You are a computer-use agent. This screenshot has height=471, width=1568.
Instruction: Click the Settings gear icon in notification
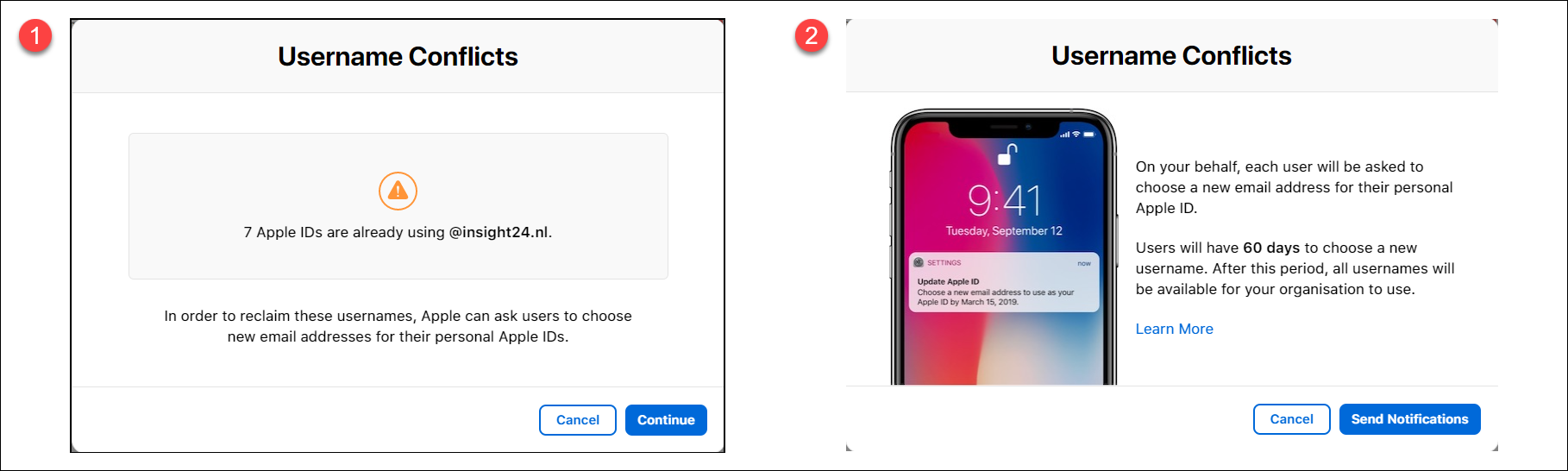(919, 262)
